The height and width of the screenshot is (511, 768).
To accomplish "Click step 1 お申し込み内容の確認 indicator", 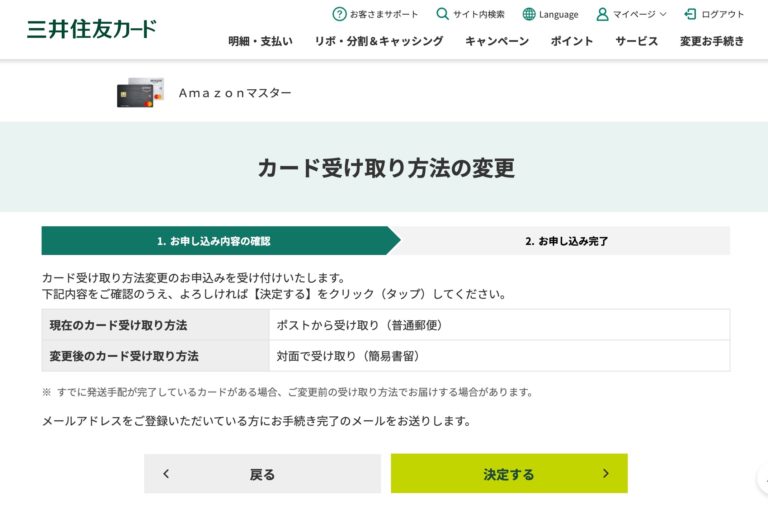I will 214,241.
